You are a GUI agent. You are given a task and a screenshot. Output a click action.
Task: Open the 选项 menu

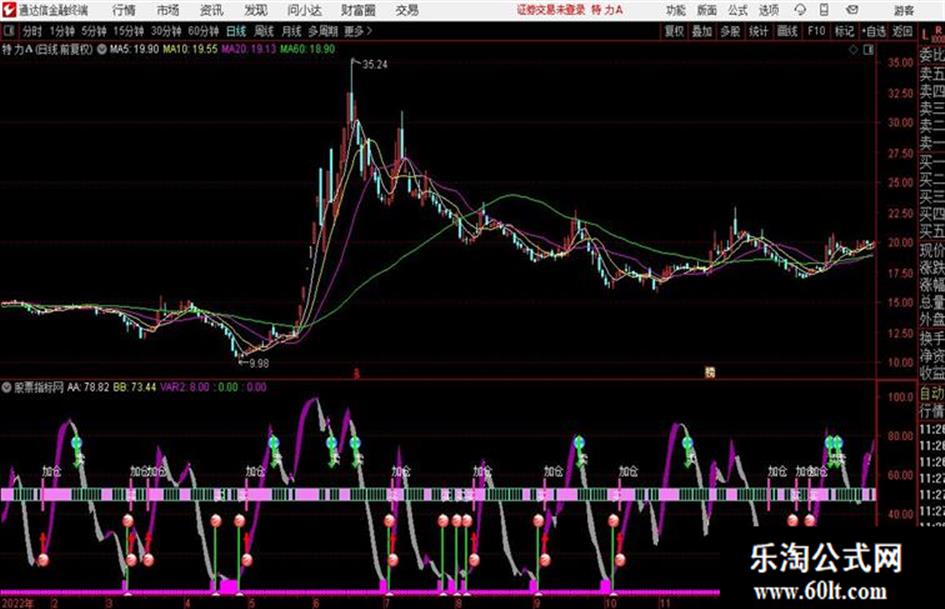[x=769, y=10]
